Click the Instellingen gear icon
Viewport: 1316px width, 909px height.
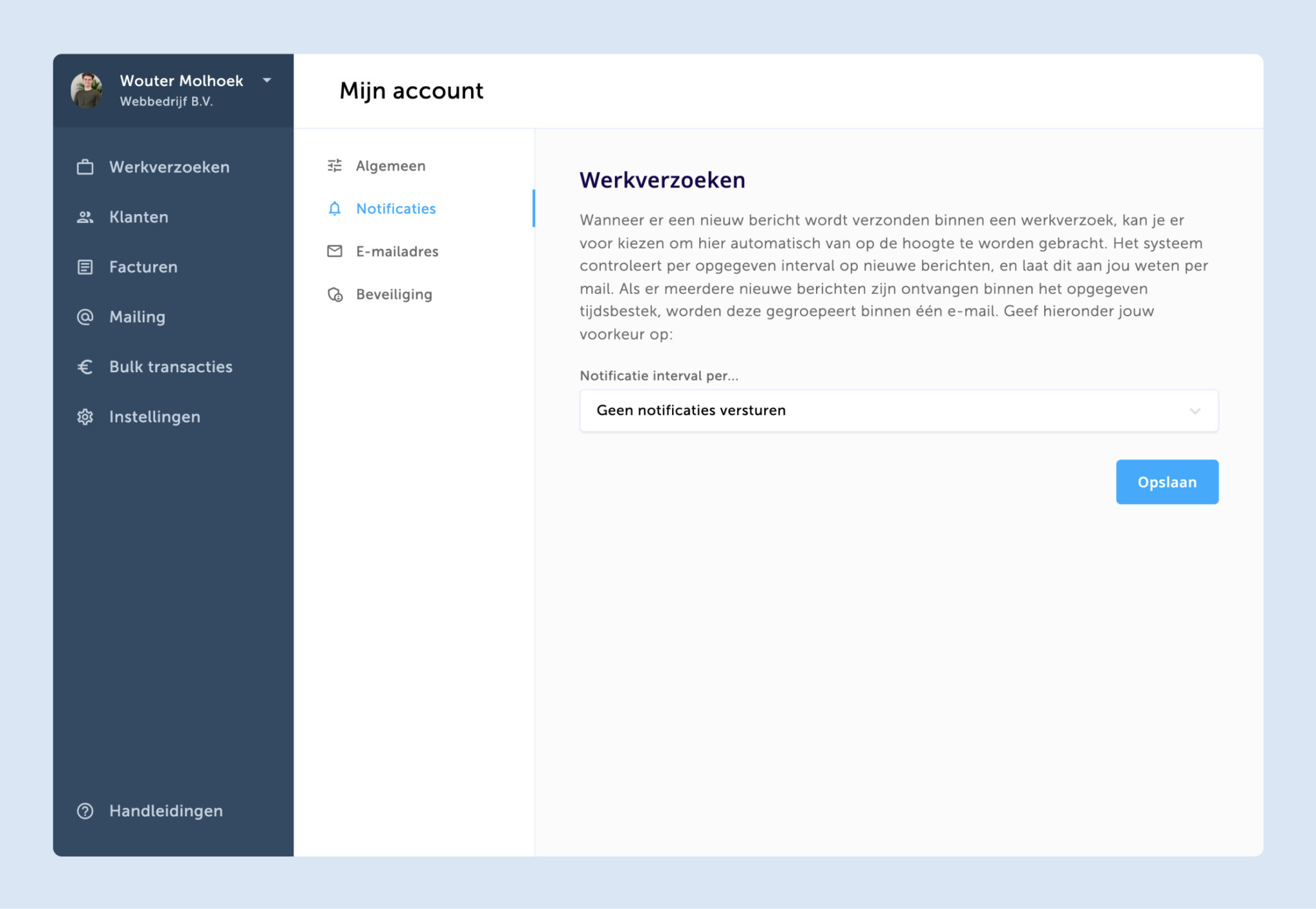coord(85,417)
